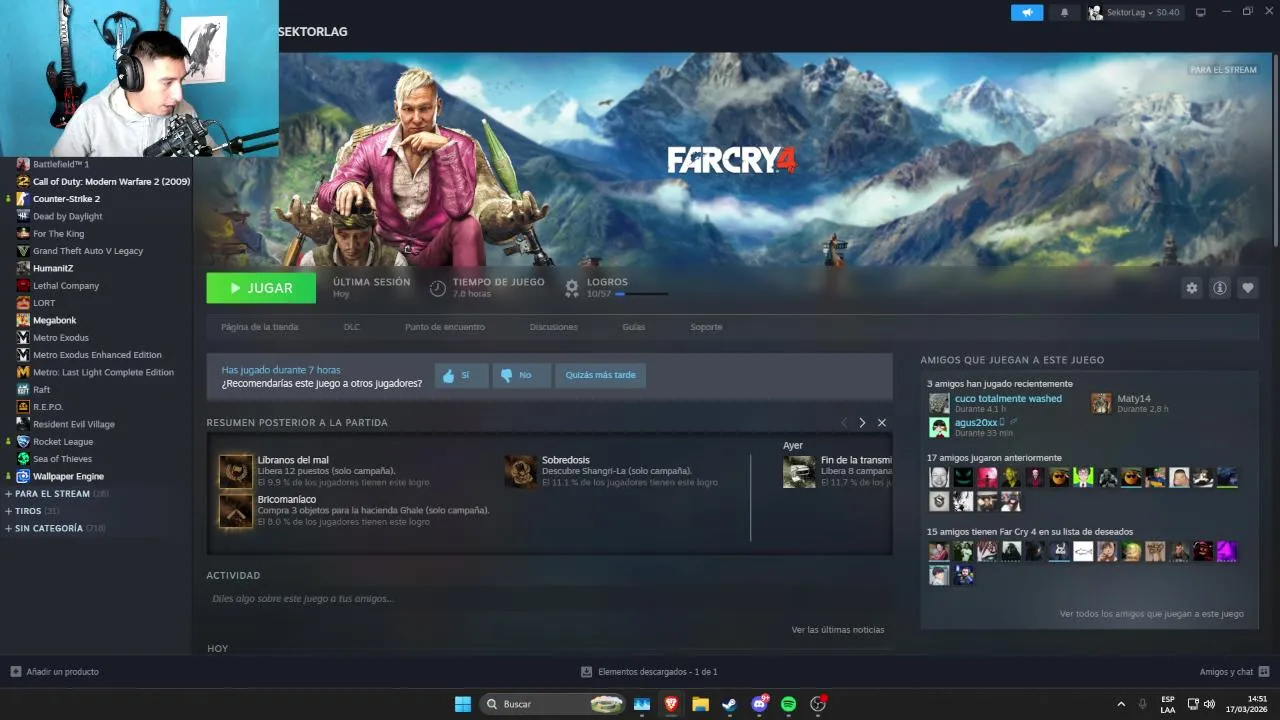Open the Guías tab

point(634,327)
